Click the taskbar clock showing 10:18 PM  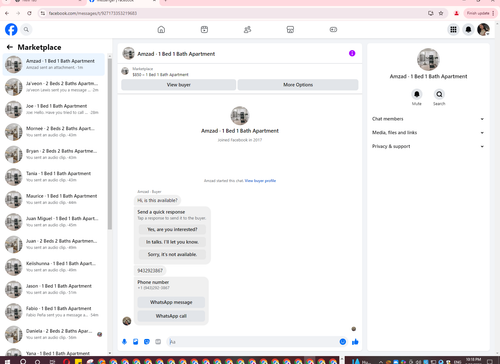473,361
